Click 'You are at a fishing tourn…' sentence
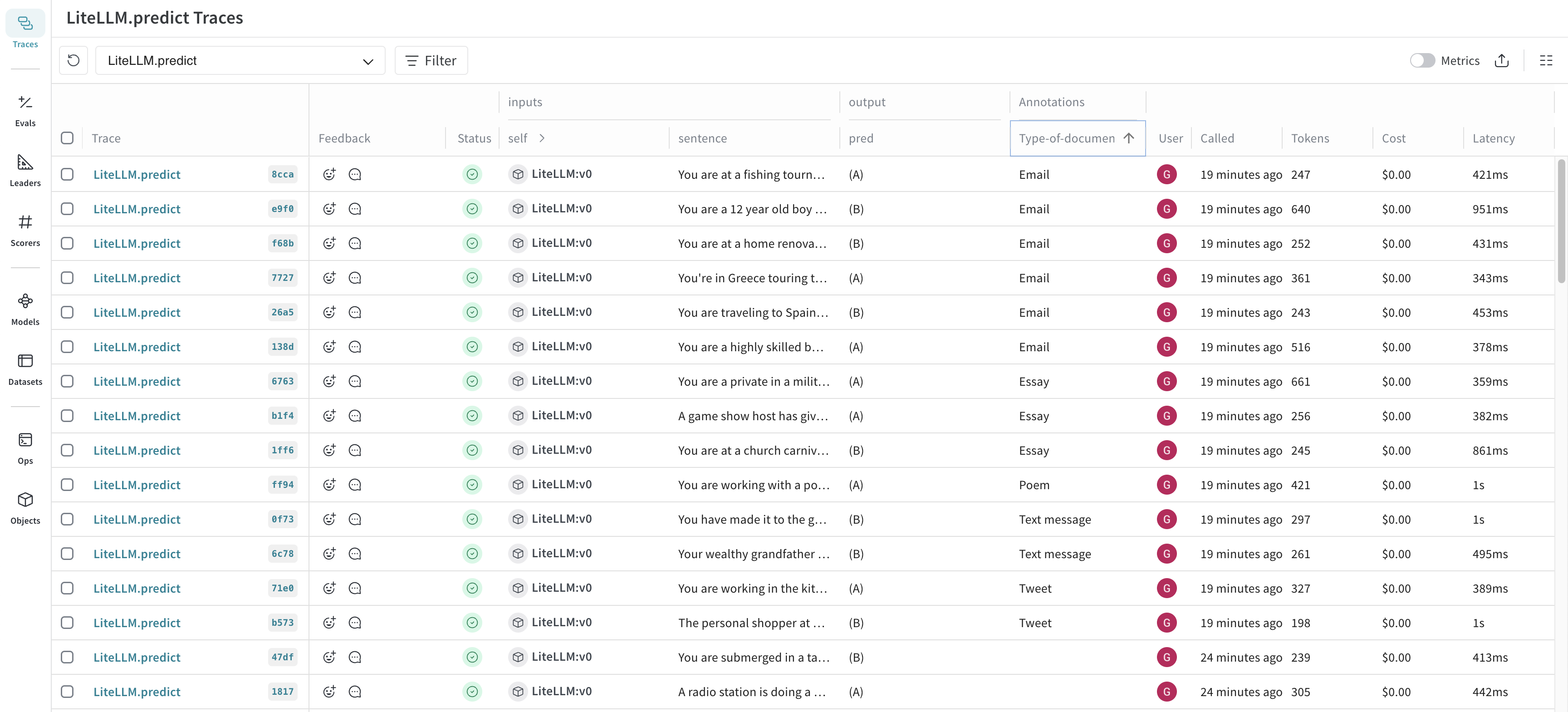 point(751,174)
